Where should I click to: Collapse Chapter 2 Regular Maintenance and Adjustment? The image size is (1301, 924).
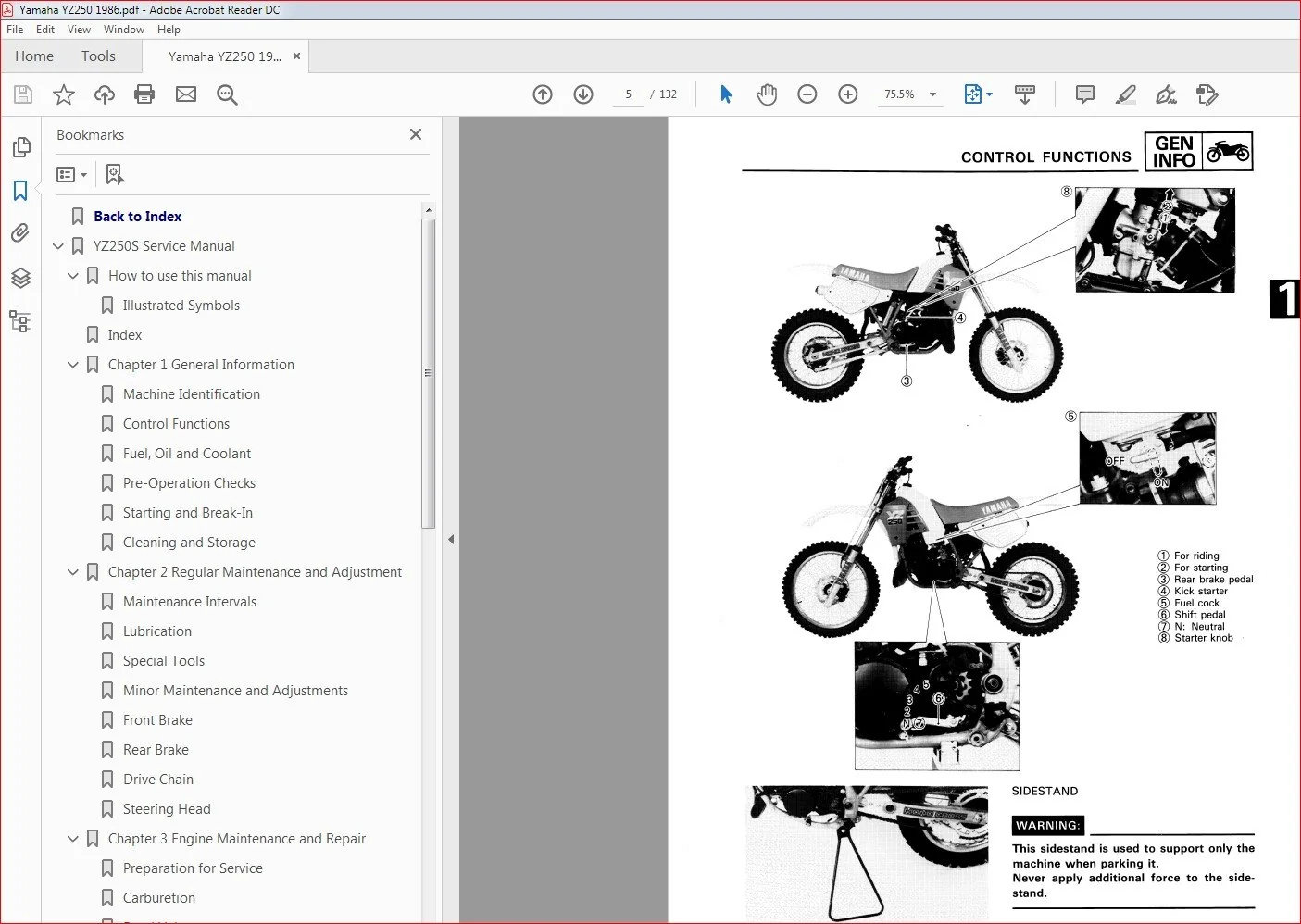pyautogui.click(x=73, y=572)
